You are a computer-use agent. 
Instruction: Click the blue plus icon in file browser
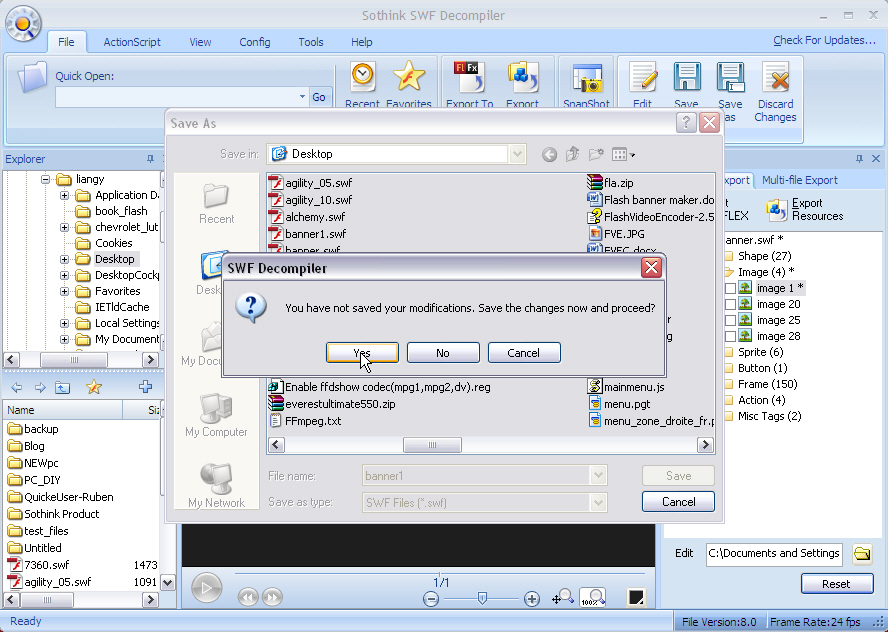click(146, 387)
